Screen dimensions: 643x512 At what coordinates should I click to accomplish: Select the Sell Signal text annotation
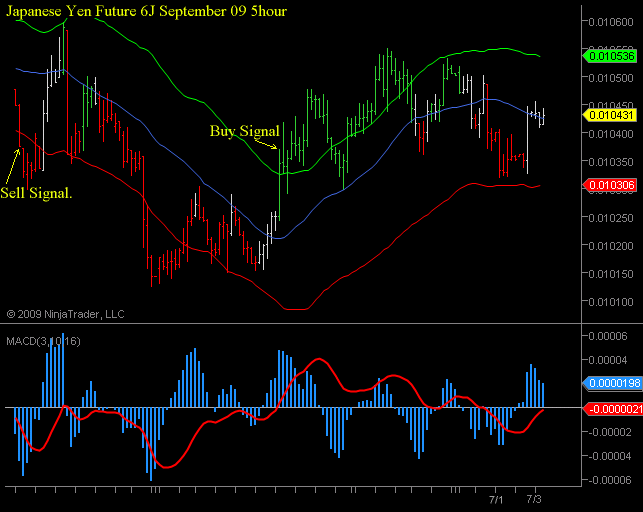click(37, 192)
